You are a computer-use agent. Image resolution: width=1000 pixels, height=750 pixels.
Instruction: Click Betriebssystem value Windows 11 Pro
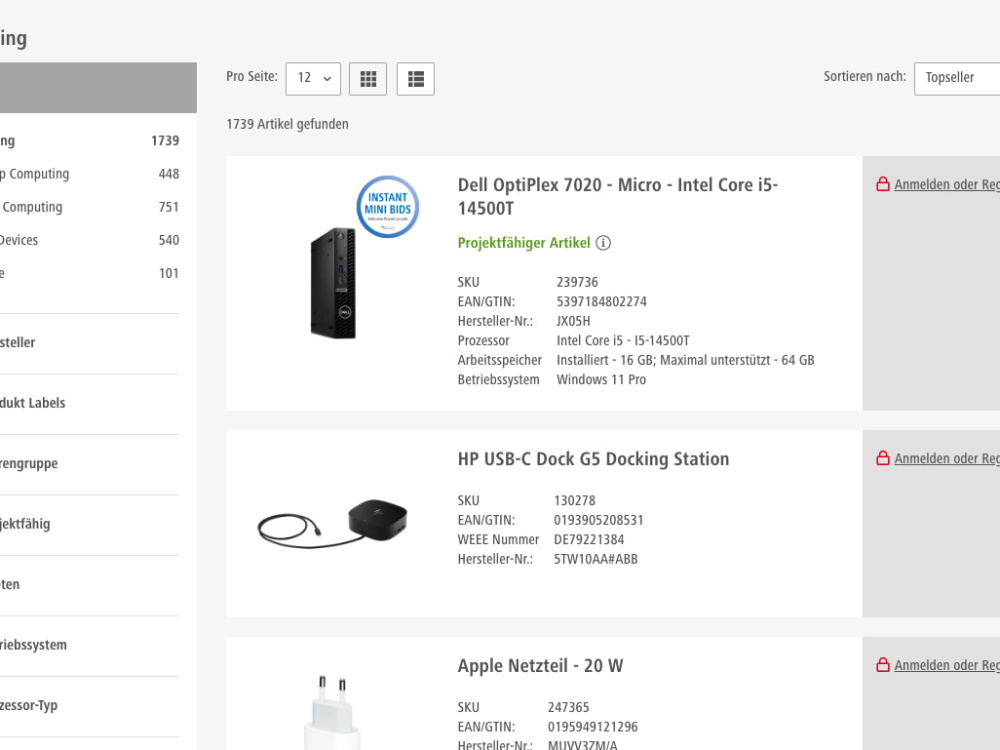pyautogui.click(x=601, y=380)
